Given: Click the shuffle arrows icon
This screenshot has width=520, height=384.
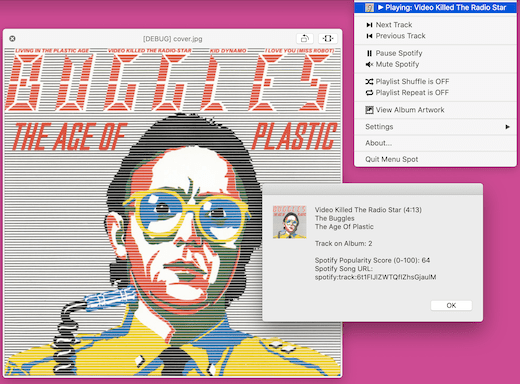Looking at the screenshot, I should (x=369, y=81).
